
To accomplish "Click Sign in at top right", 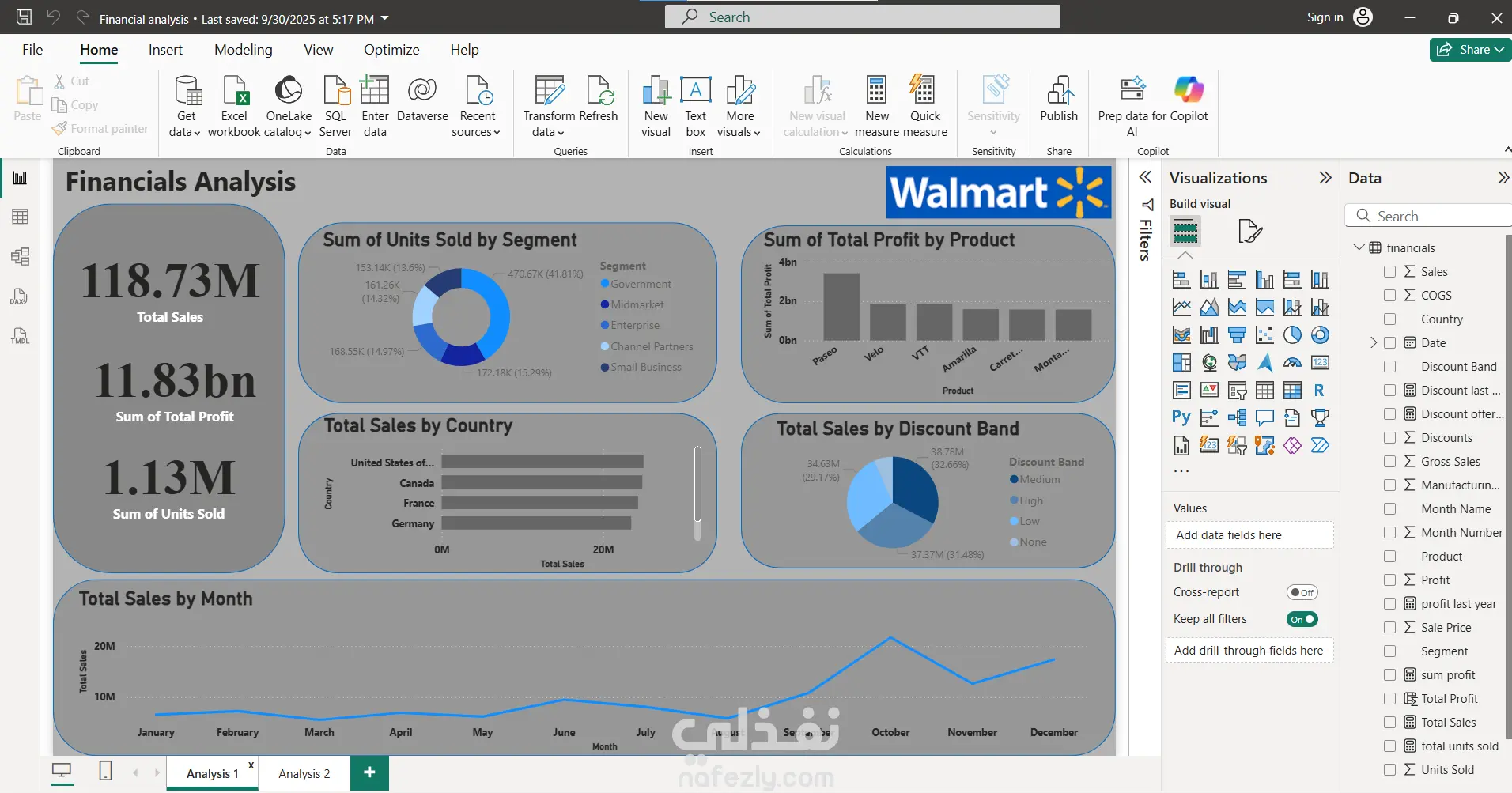I will point(1325,17).
